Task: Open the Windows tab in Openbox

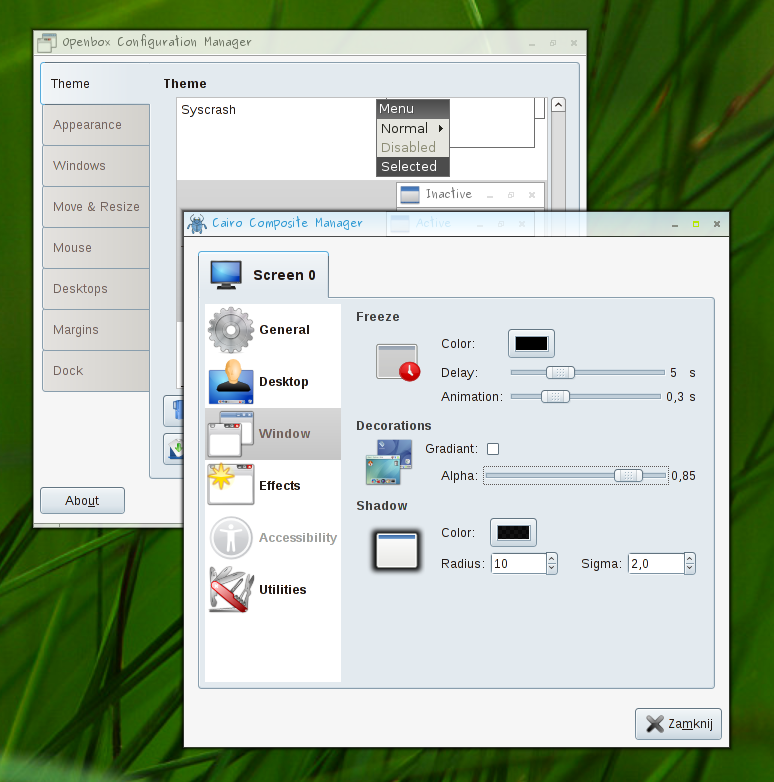Action: 96,166
